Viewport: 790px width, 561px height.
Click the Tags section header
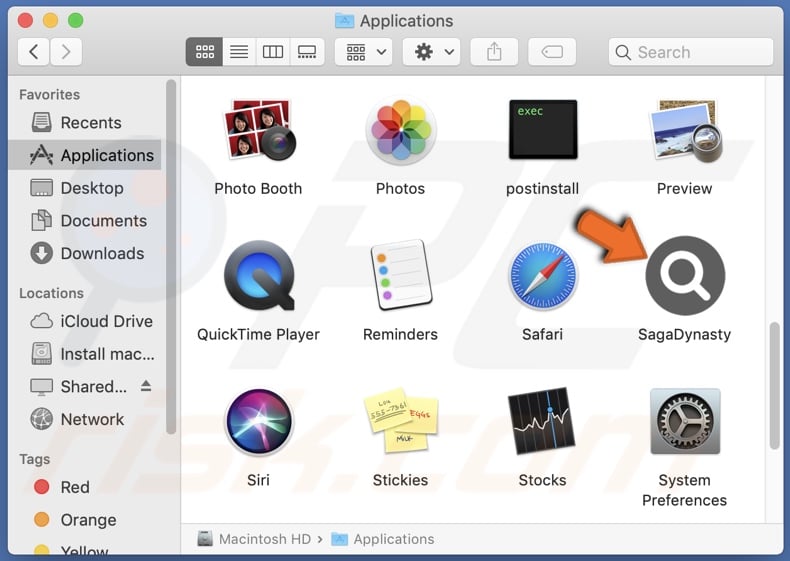[x=34, y=459]
